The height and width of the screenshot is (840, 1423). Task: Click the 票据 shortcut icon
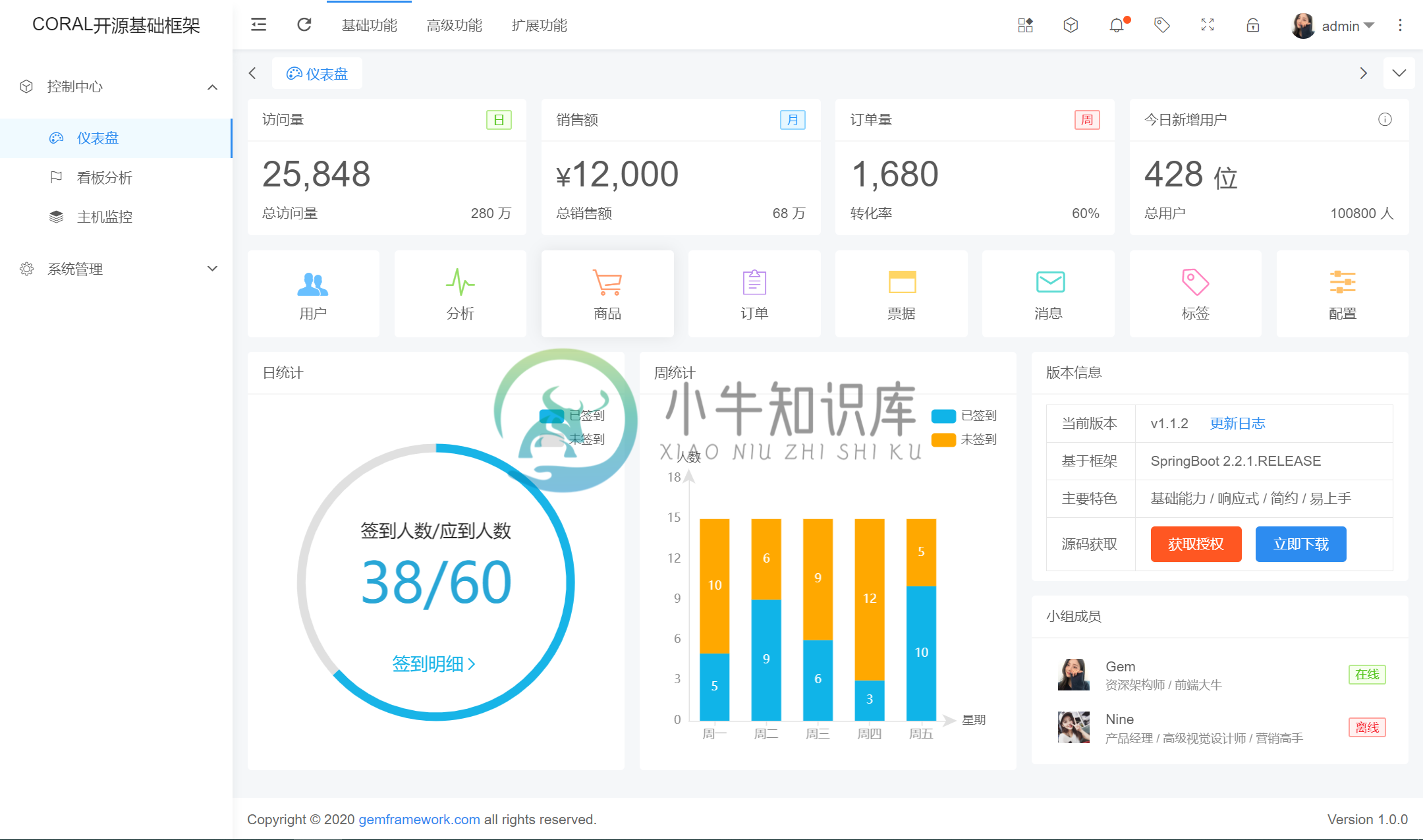pyautogui.click(x=902, y=282)
